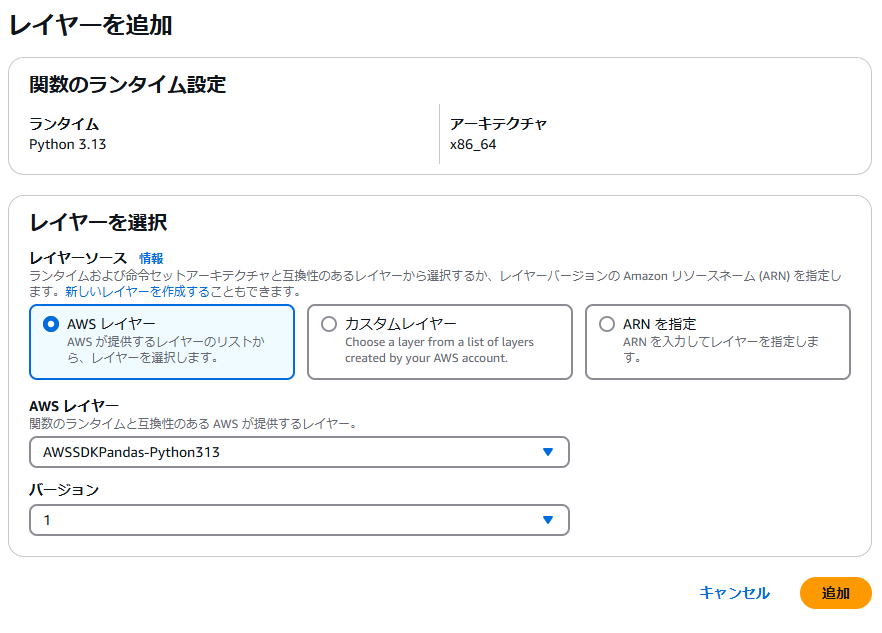Choose the ARN を指定 radio option
Screen dimensions: 882x633
click(x=607, y=324)
